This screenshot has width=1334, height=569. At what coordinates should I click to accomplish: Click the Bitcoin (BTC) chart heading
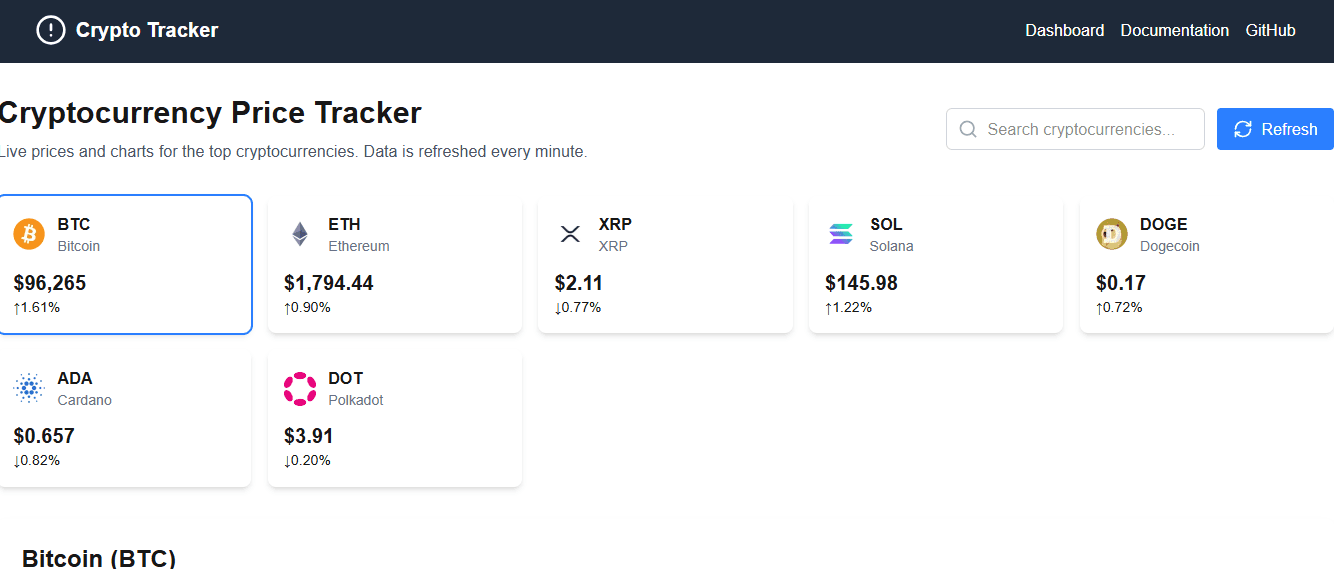point(99,558)
